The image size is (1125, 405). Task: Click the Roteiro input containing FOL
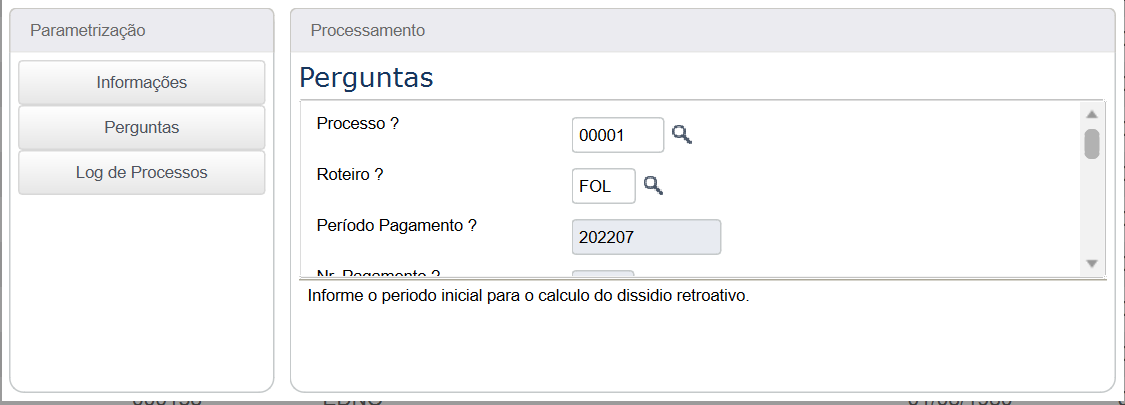pos(603,186)
